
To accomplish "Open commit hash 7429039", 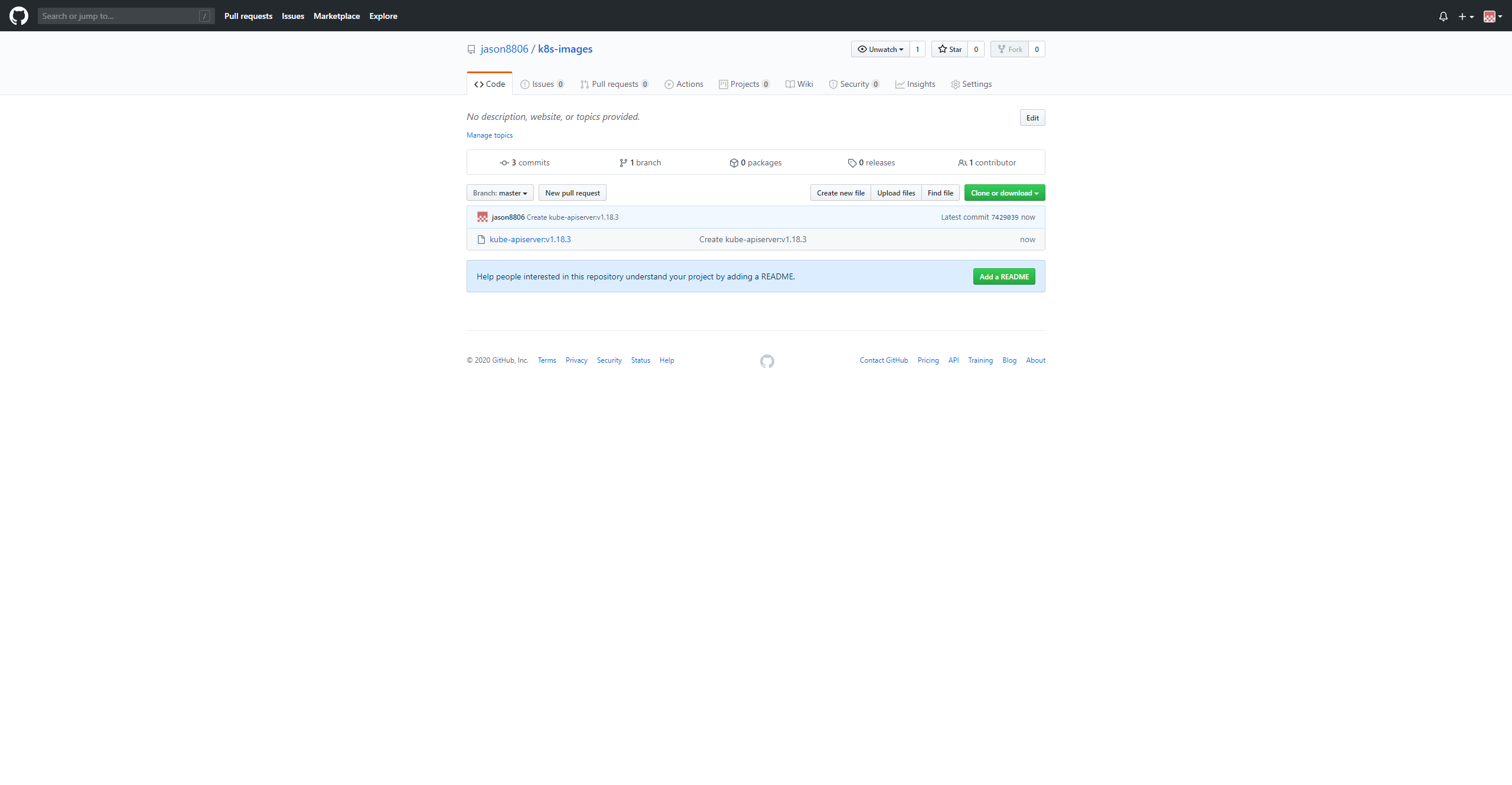I will pos(1005,217).
